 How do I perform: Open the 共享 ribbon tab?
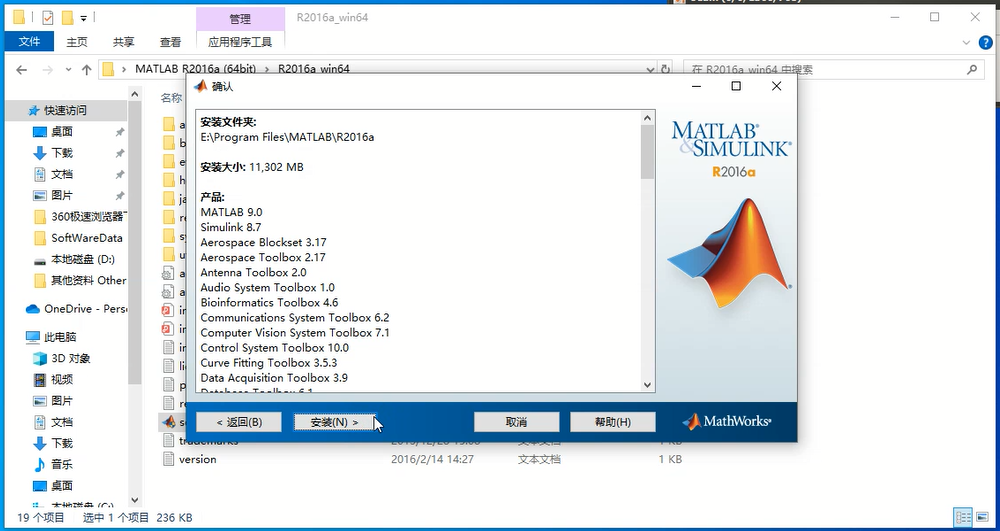124,42
